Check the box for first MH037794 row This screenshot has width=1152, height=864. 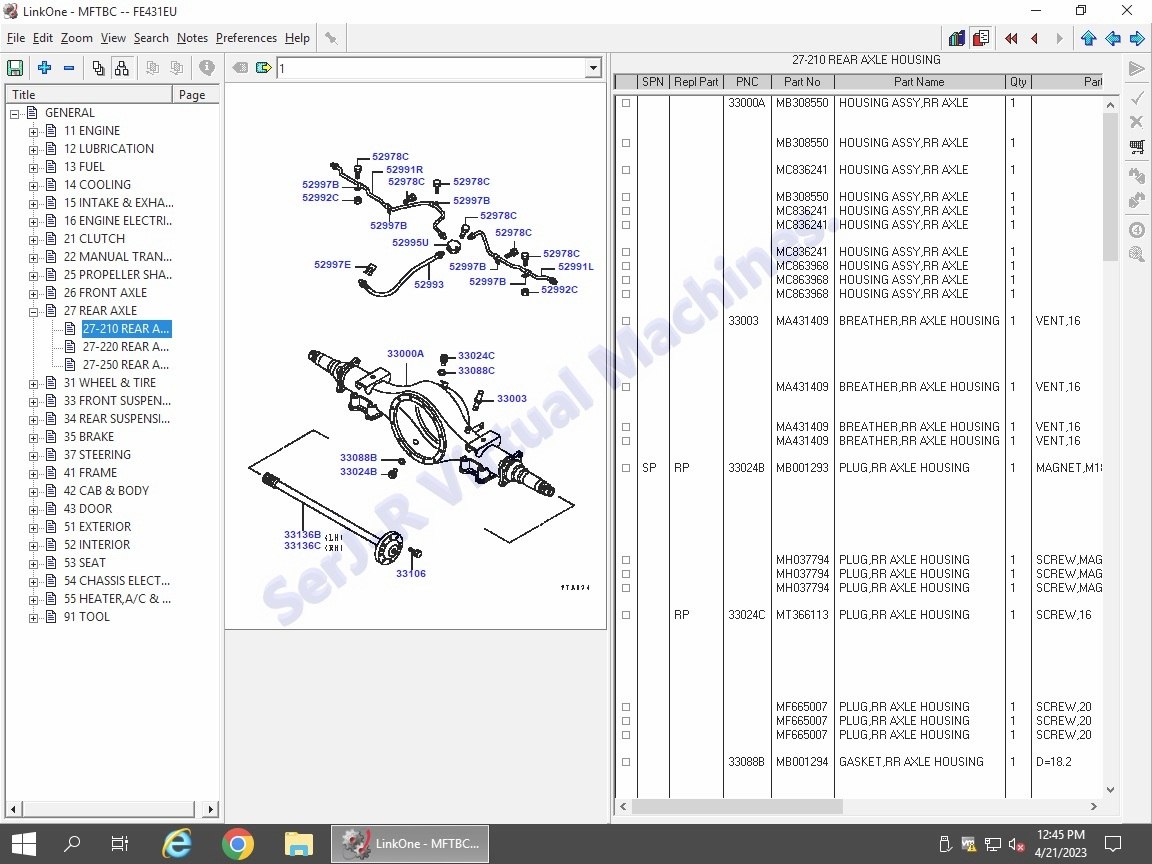coord(626,560)
